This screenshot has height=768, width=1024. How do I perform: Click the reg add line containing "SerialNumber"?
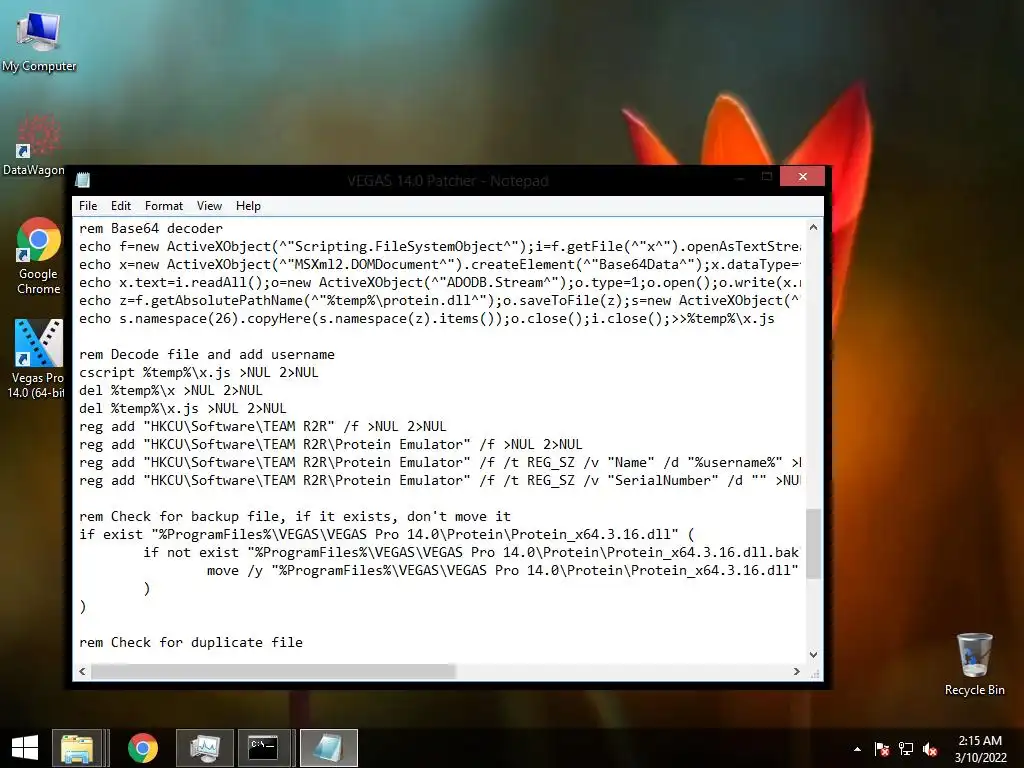(440, 480)
